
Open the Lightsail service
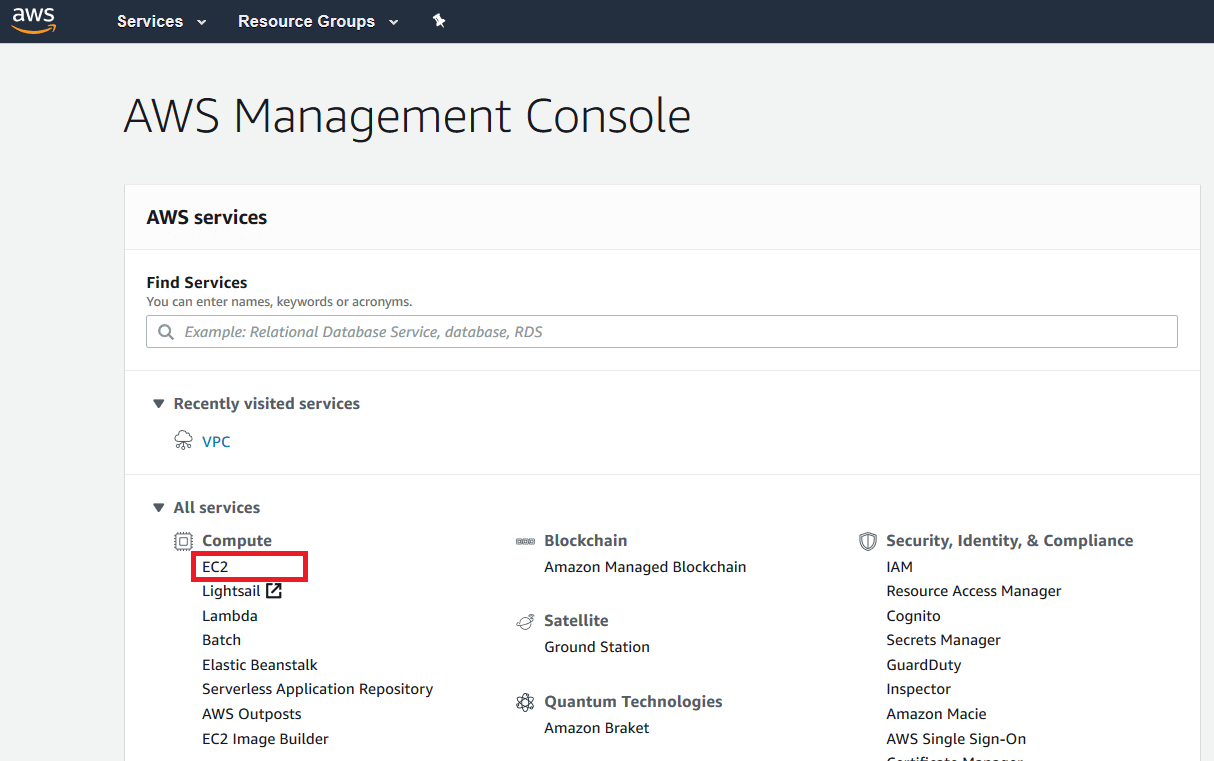[231, 591]
